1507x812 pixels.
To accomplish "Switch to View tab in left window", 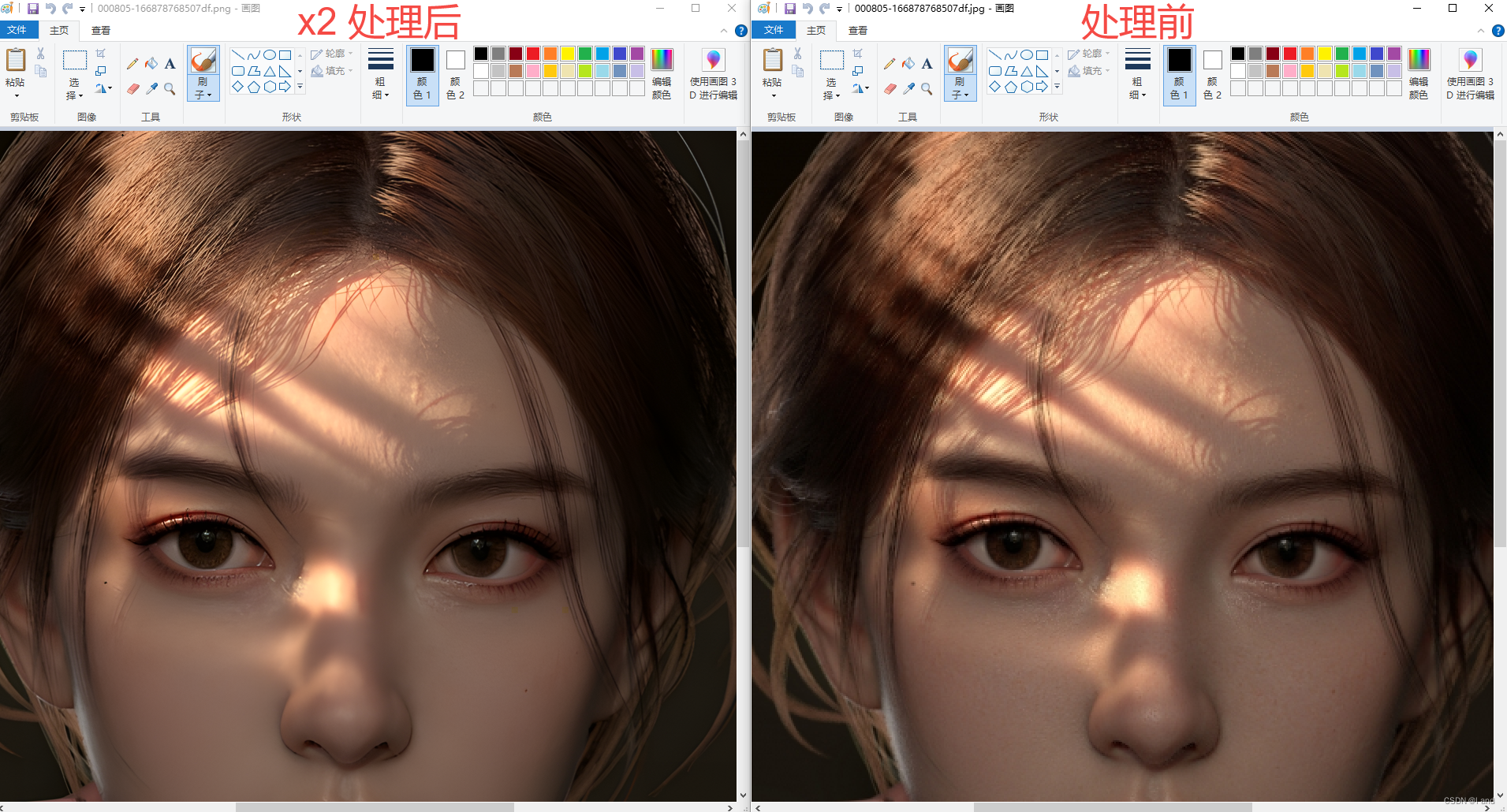I will pyautogui.click(x=101, y=31).
